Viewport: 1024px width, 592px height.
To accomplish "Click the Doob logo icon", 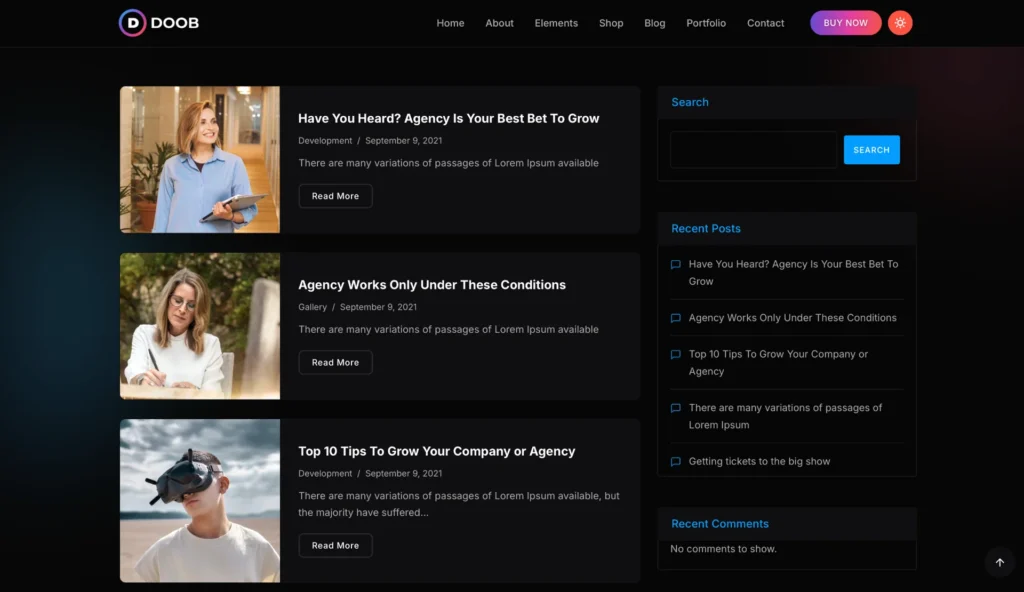I will pyautogui.click(x=132, y=23).
